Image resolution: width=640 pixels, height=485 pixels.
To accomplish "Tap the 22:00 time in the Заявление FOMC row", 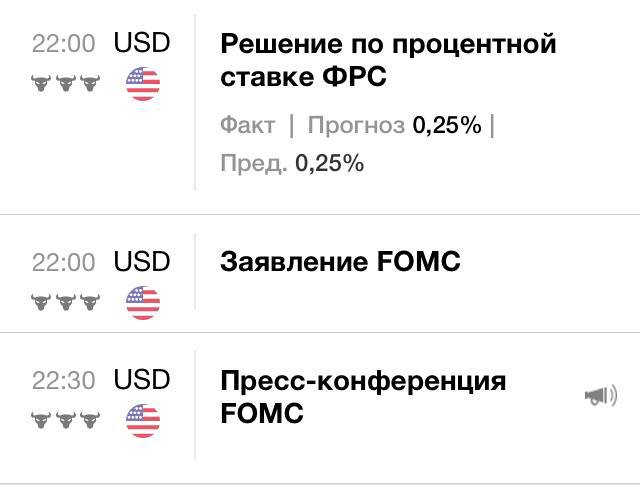I will 64,262.
